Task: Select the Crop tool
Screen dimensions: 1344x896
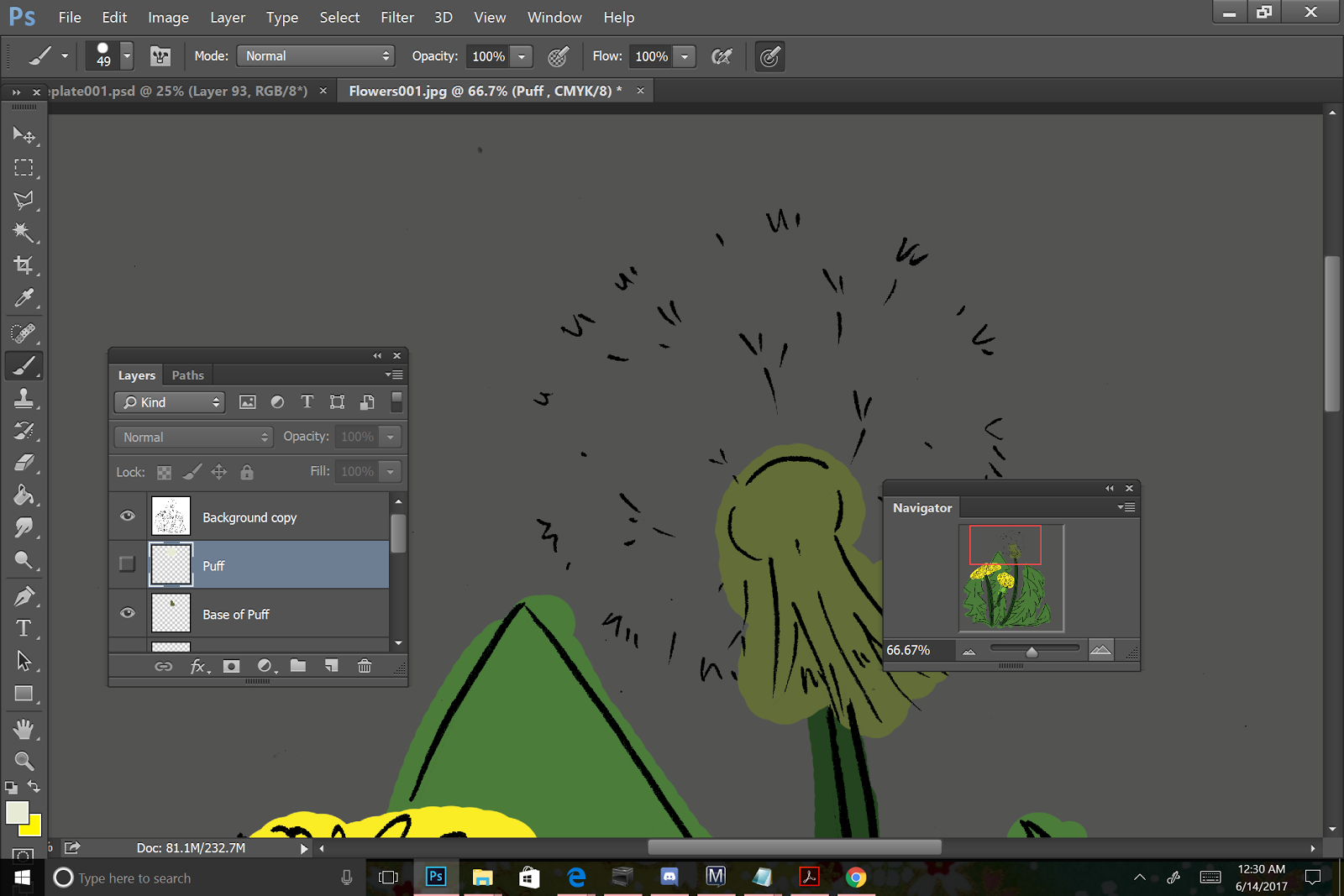Action: click(x=24, y=265)
